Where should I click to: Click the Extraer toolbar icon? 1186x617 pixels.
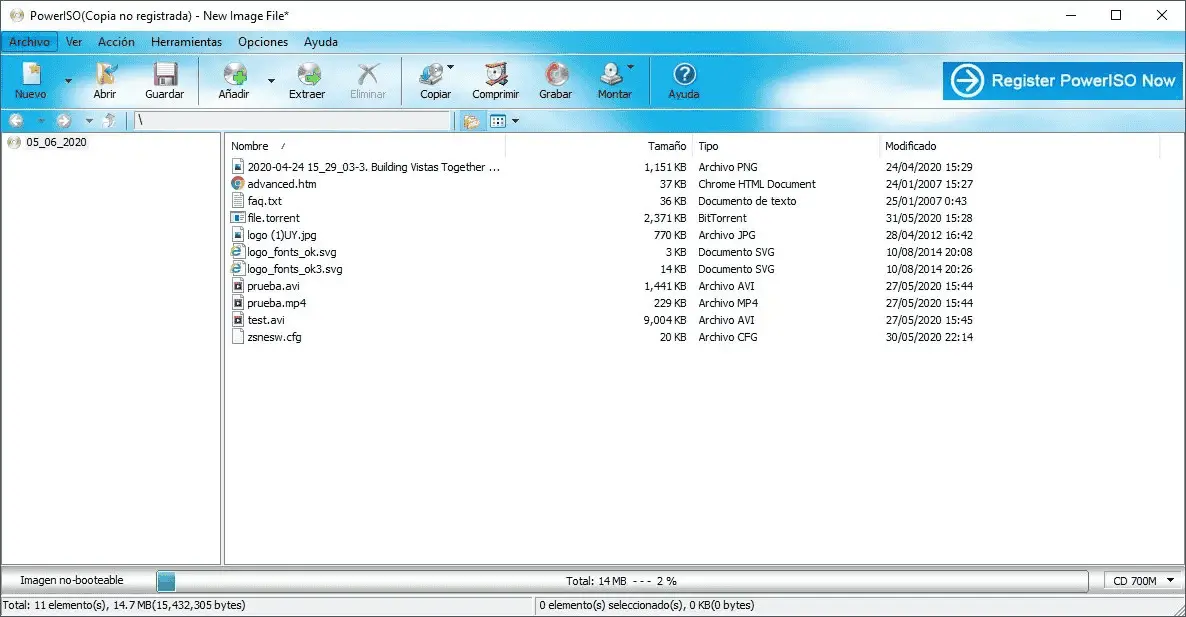coord(308,74)
